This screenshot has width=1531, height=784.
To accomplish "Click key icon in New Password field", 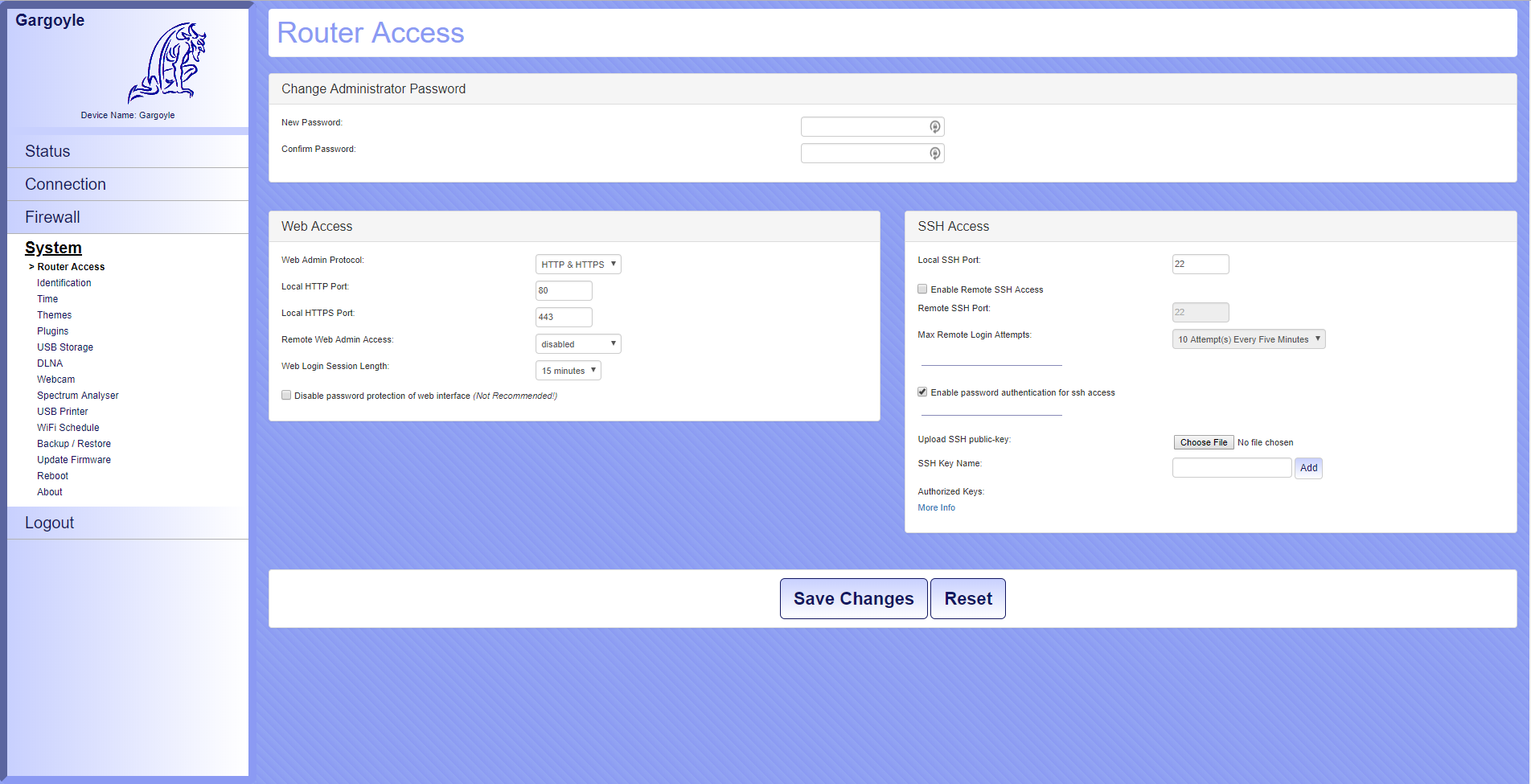I will click(934, 127).
